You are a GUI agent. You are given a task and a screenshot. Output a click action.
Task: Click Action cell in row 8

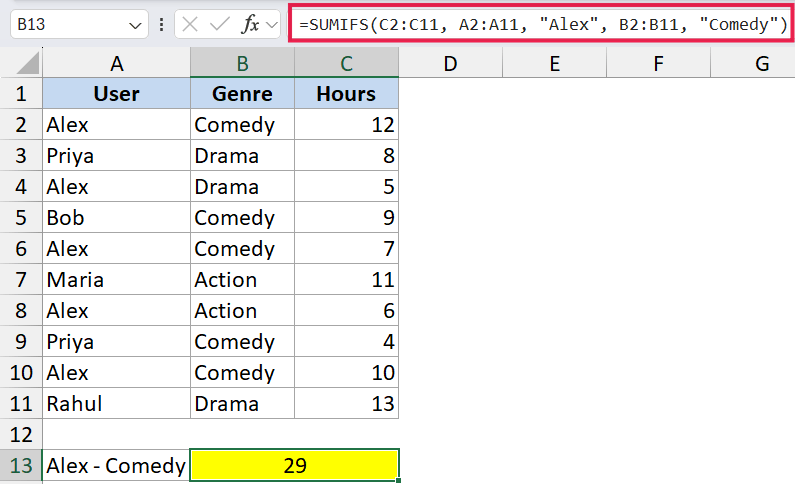pos(242,310)
